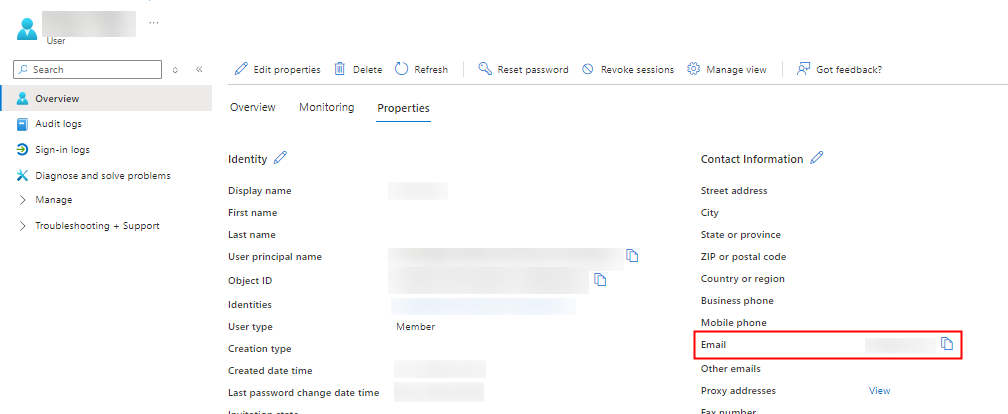Switch to the Monitoring tab

326,107
